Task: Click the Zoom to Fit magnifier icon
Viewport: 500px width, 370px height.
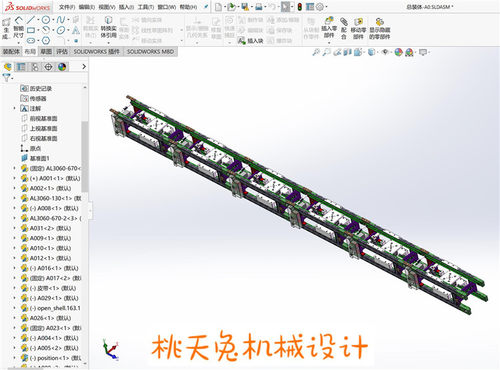Action: 315,52
